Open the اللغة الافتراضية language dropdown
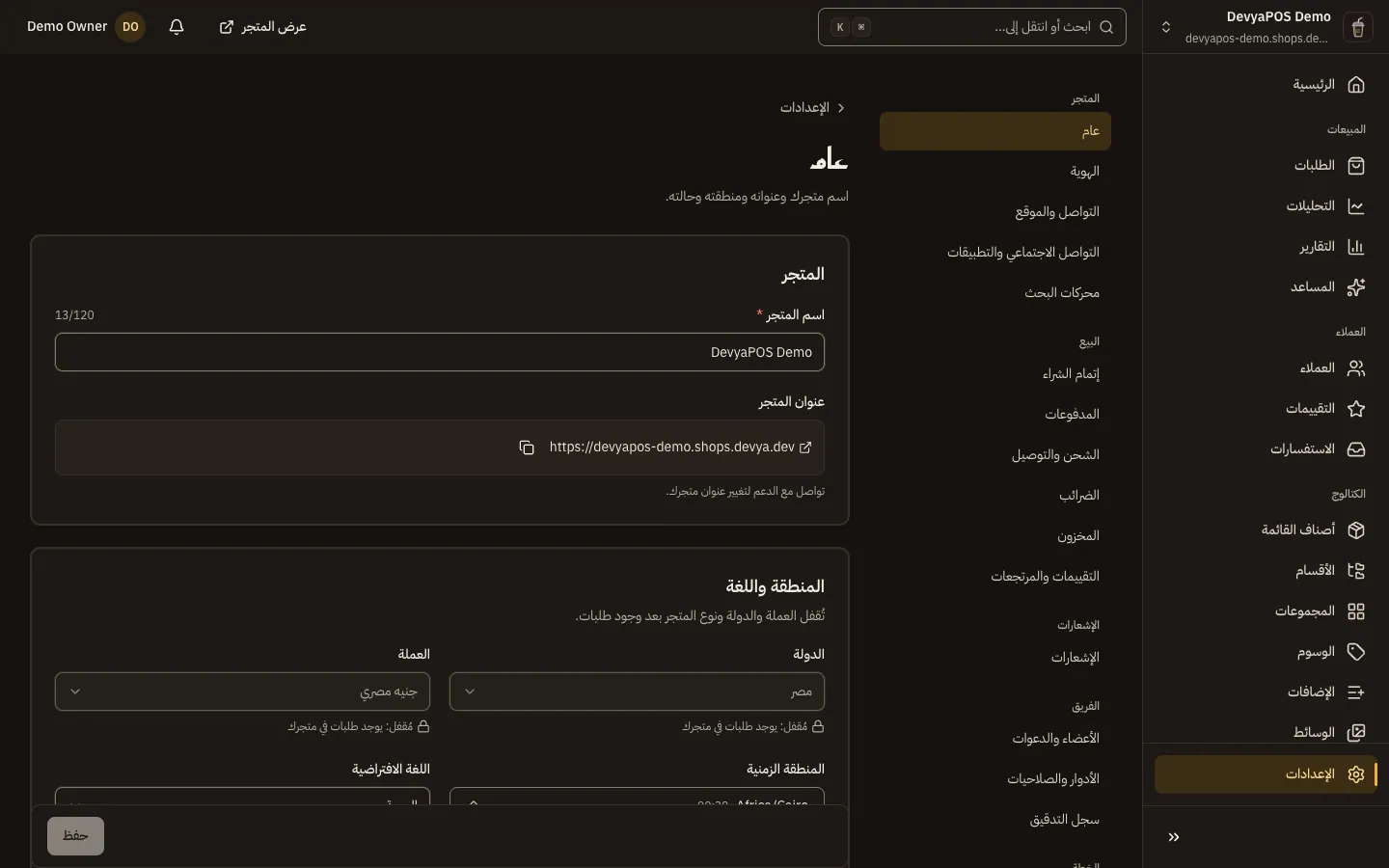The height and width of the screenshot is (868, 1389). [242, 797]
